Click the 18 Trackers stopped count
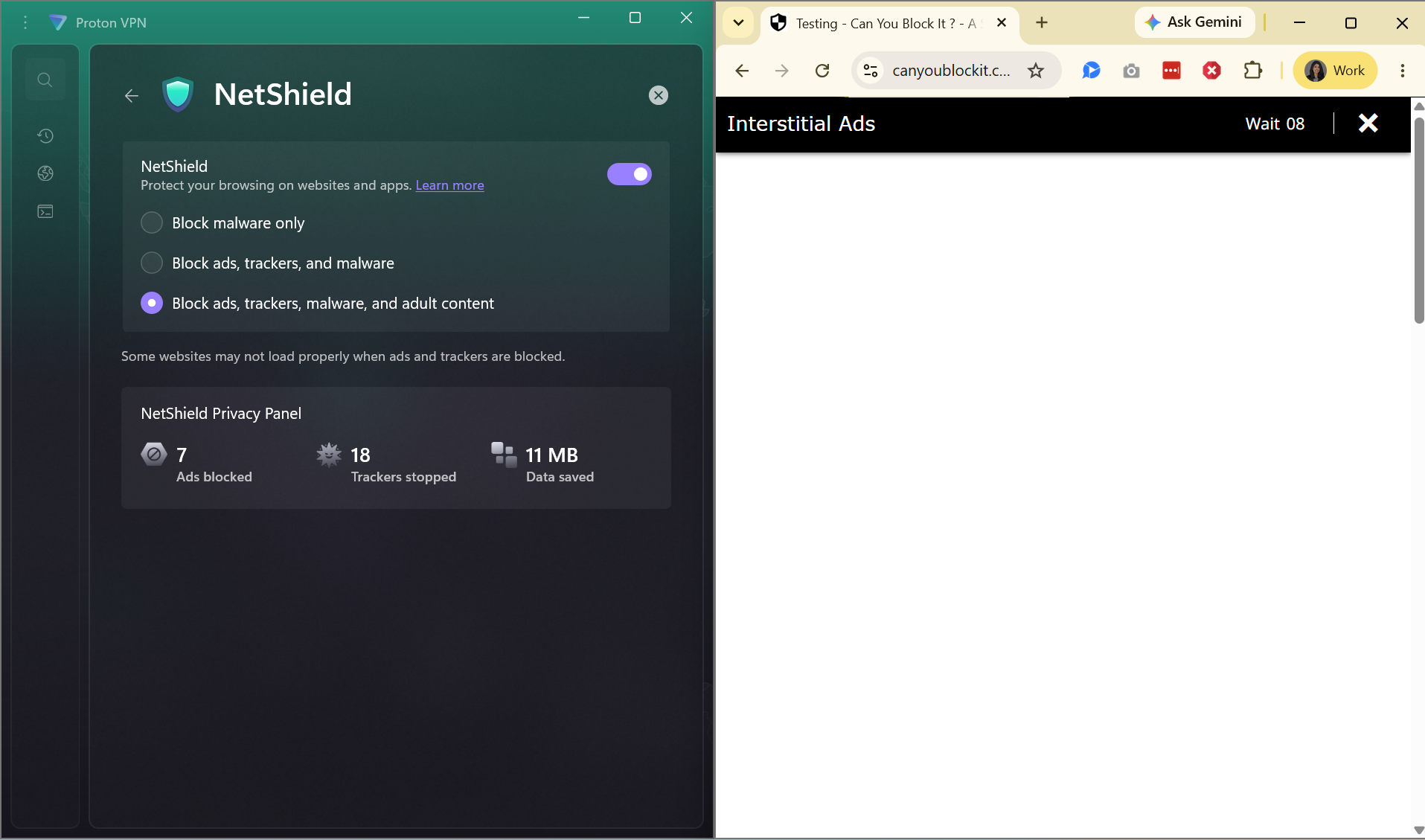1425x840 pixels. point(360,455)
